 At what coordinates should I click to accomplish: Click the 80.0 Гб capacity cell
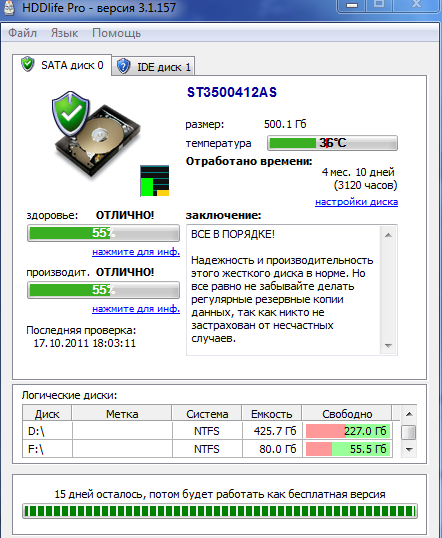272,449
